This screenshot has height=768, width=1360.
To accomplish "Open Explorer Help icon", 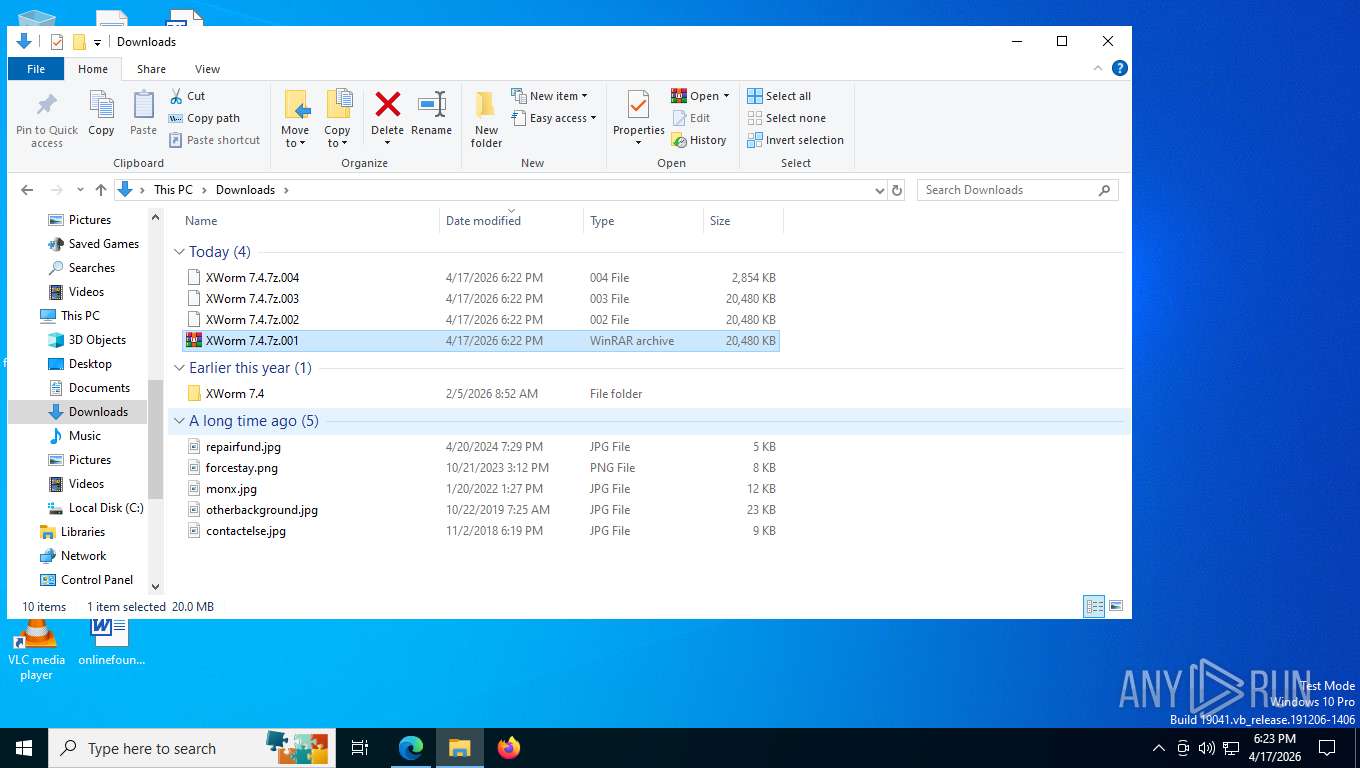I will pos(1120,68).
